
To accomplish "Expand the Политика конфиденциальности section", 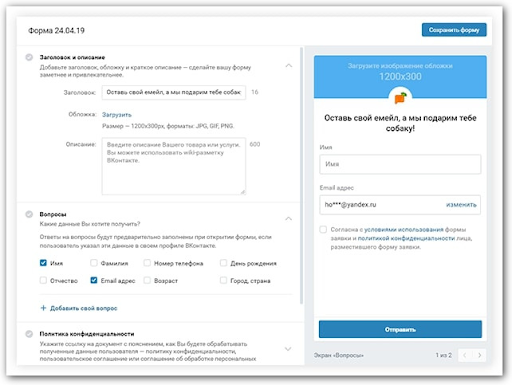I will [x=288, y=349].
